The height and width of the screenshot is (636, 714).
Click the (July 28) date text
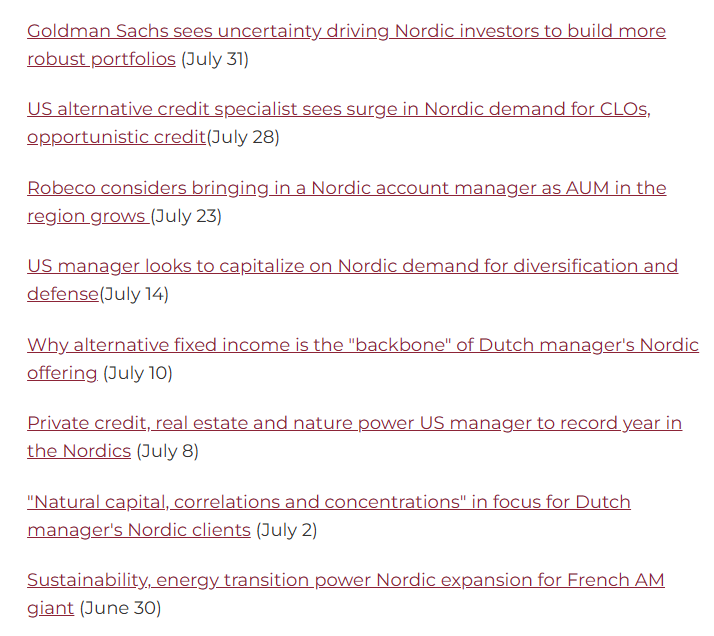[243, 137]
